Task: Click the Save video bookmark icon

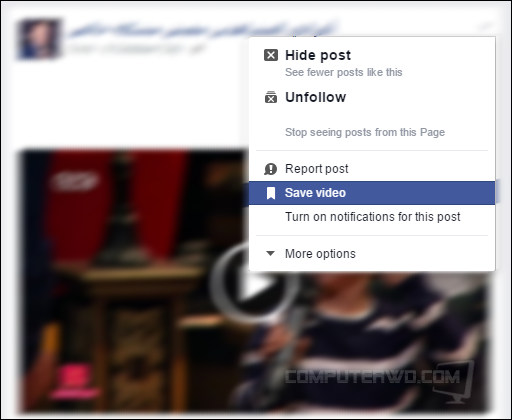Action: (x=271, y=193)
